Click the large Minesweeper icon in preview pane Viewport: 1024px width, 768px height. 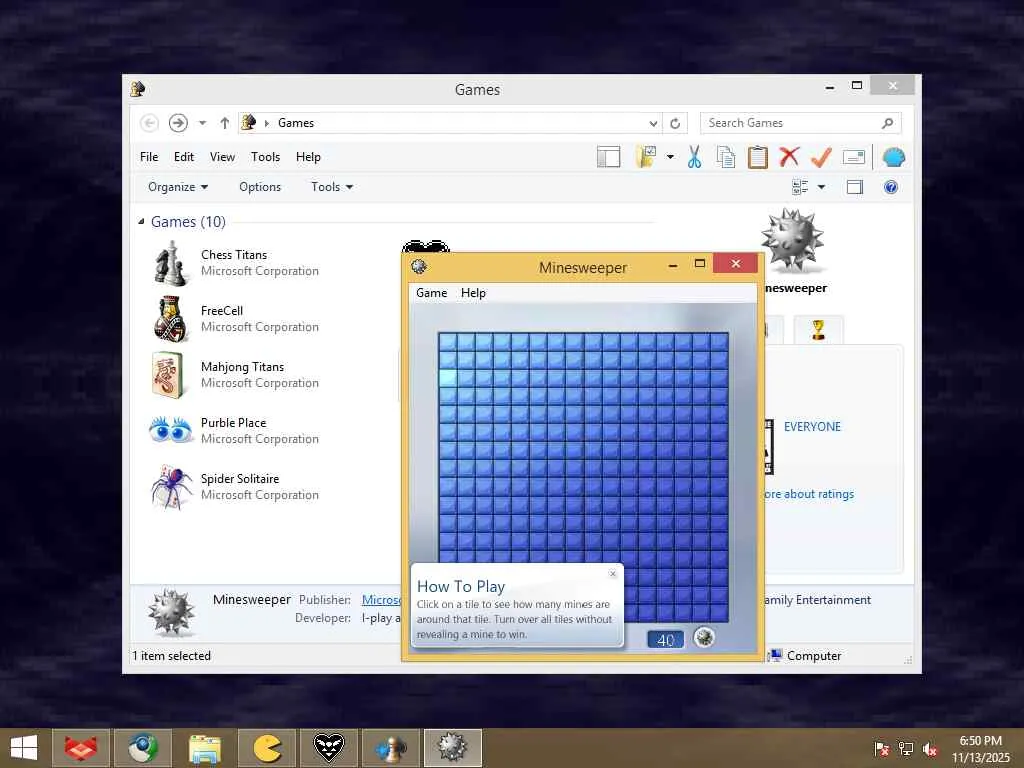click(x=792, y=240)
